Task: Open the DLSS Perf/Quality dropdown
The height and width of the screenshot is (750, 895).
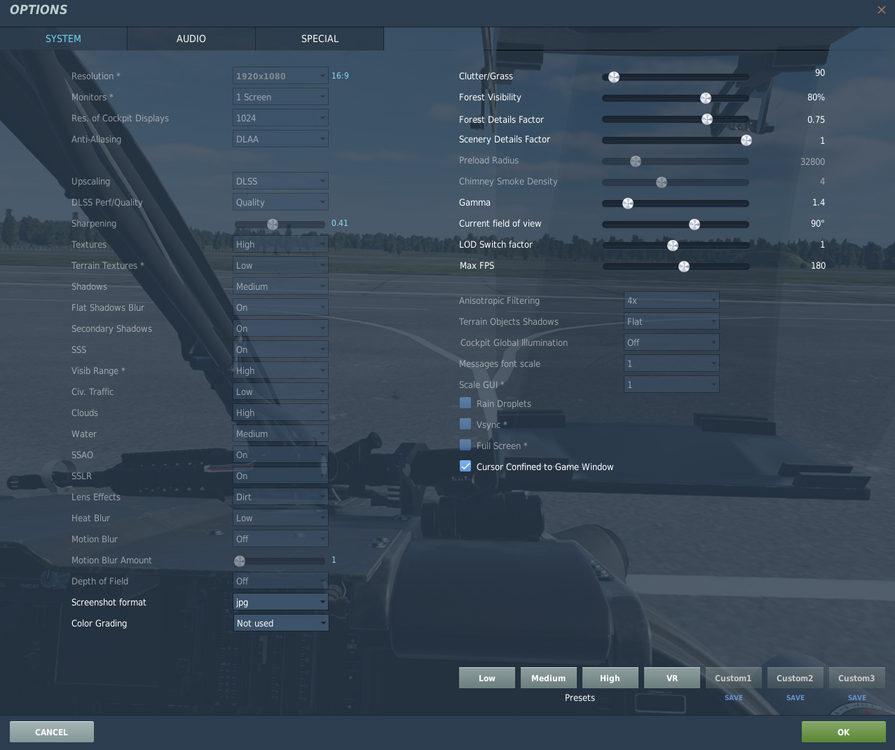Action: point(280,202)
